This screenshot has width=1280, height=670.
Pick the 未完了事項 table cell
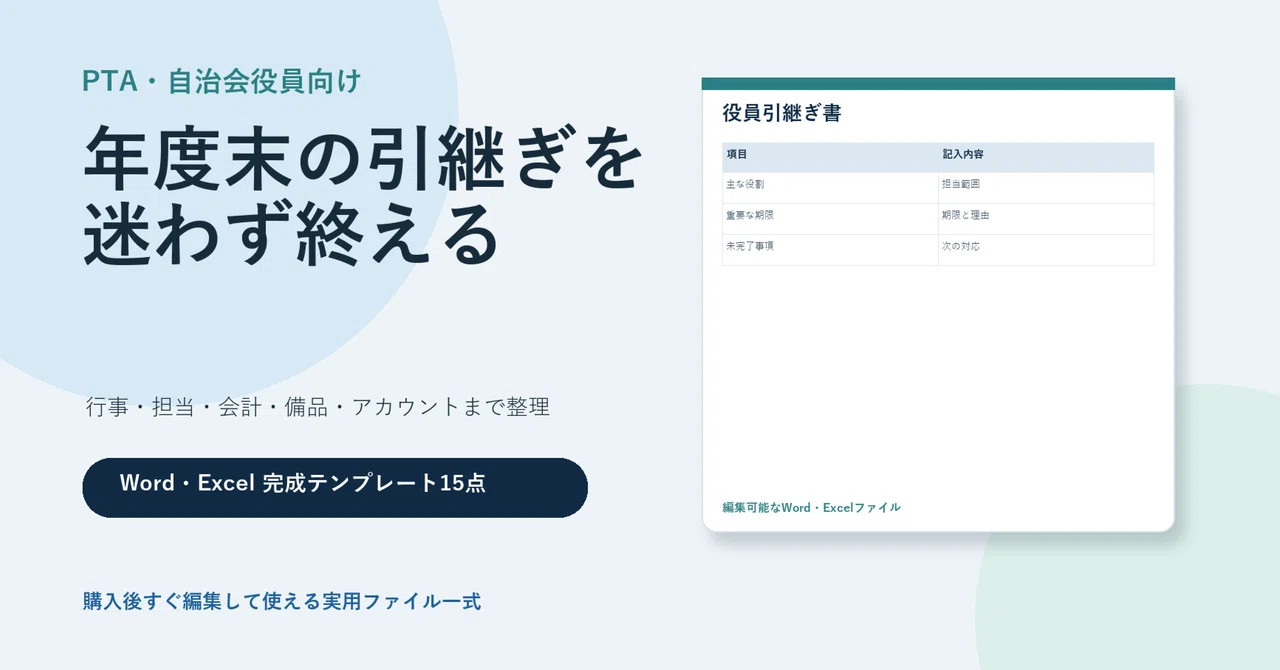point(830,250)
